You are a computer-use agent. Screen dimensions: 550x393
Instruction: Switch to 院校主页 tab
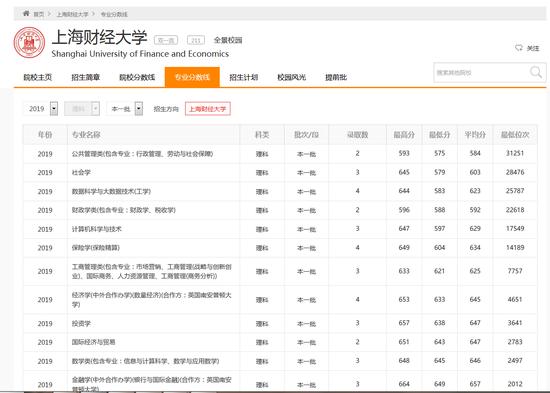pos(38,77)
